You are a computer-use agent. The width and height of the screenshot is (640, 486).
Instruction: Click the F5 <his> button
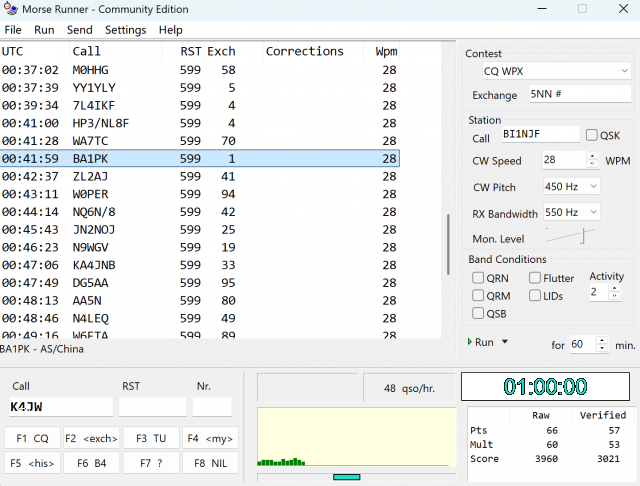coord(32,463)
